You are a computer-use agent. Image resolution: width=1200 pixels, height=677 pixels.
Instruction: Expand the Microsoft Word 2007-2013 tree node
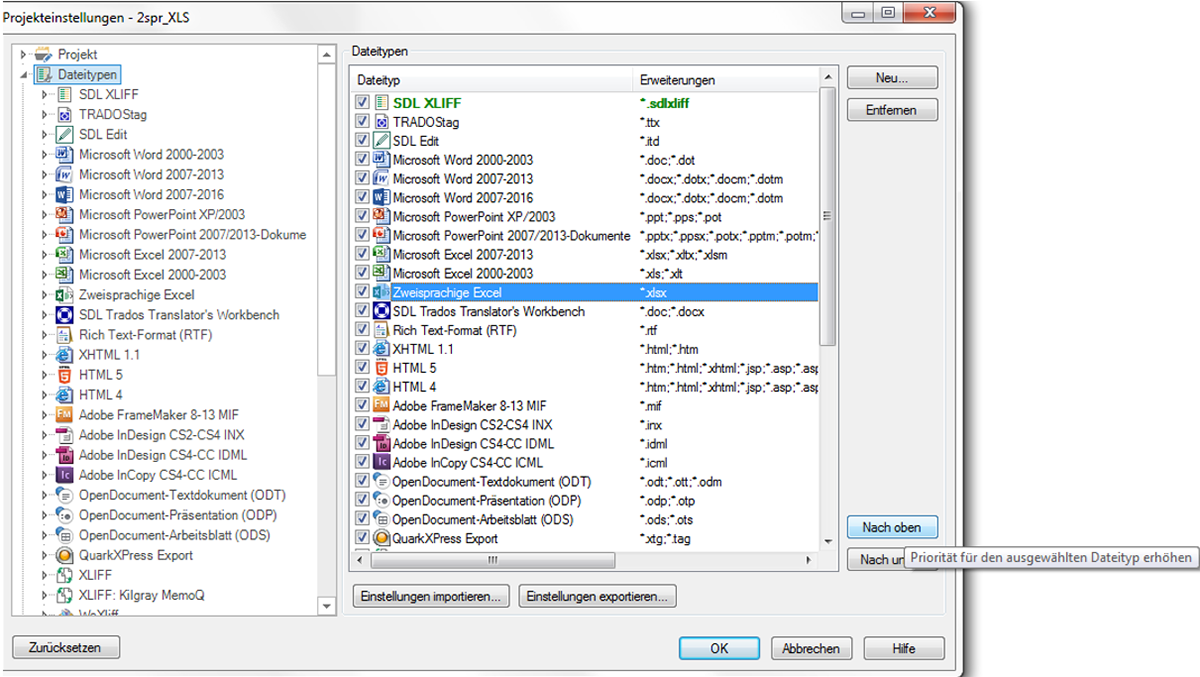[45, 174]
